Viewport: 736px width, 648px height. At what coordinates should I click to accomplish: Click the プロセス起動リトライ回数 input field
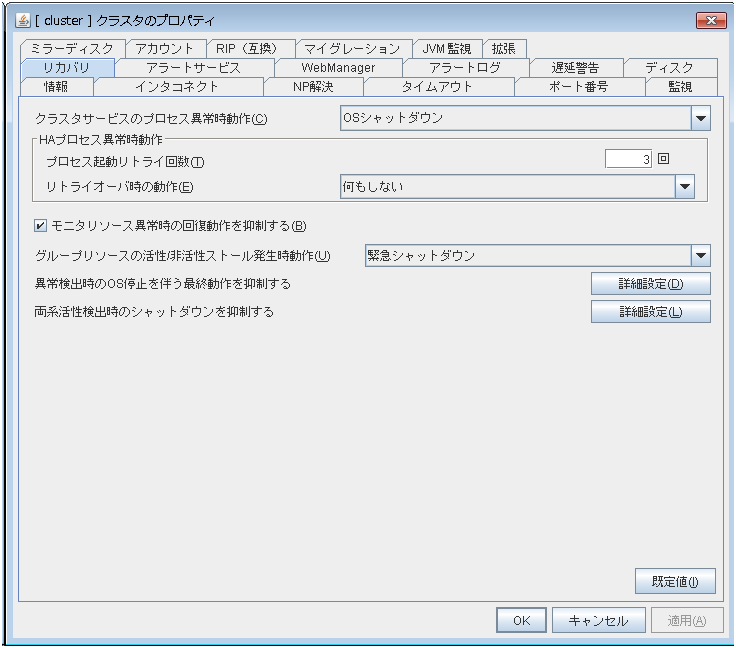click(629, 159)
